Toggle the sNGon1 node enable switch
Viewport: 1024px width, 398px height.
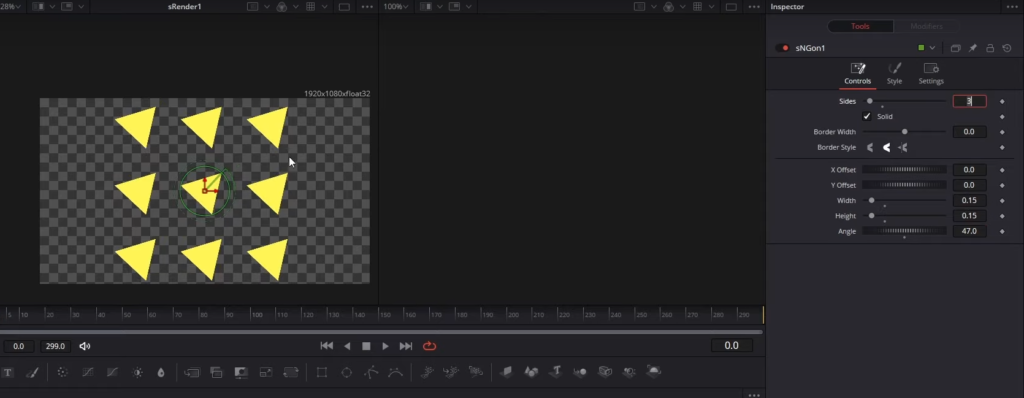[782, 48]
